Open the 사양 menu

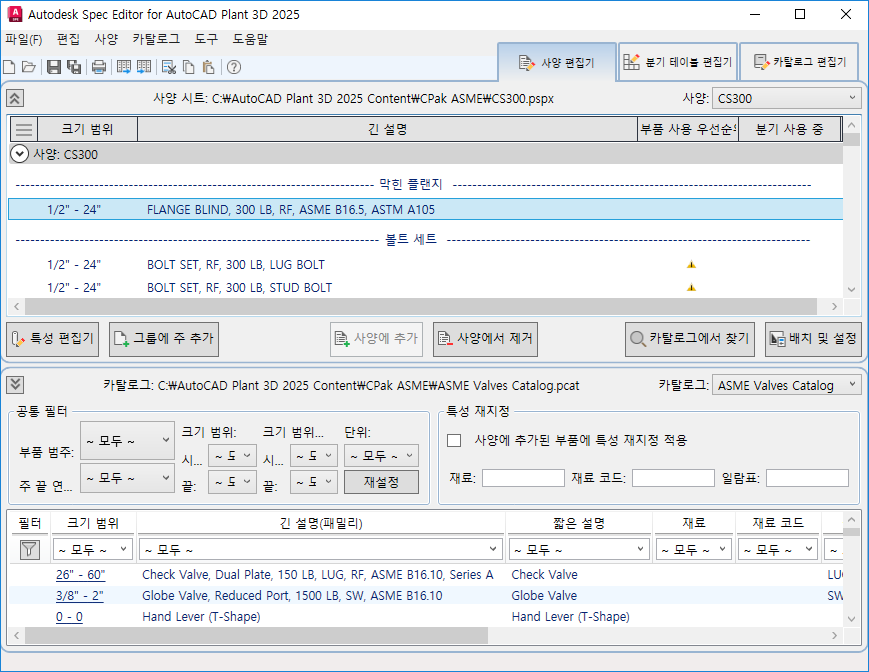(106, 39)
